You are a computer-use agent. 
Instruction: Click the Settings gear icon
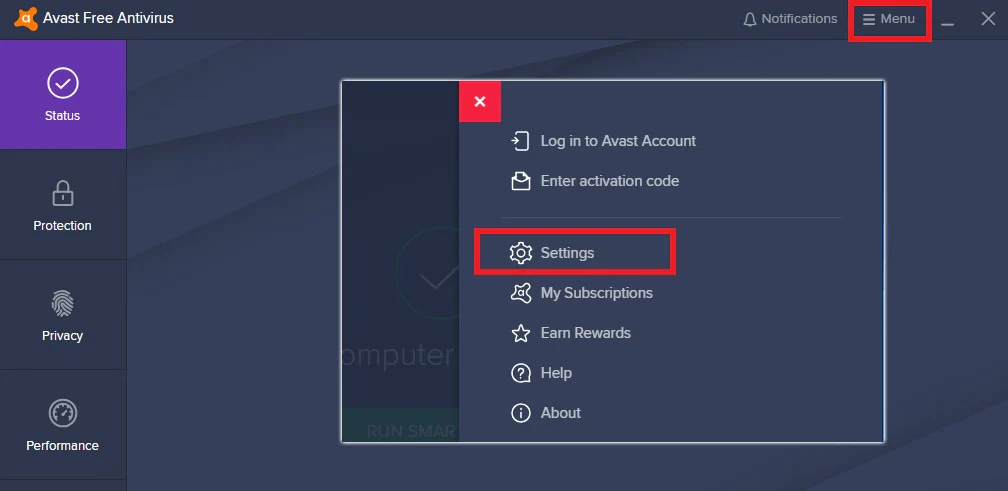[521, 253]
